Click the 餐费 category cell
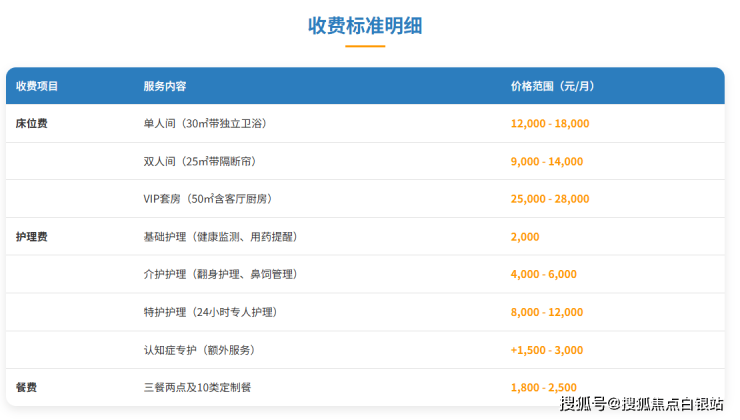This screenshot has height=420, width=740. point(27,387)
